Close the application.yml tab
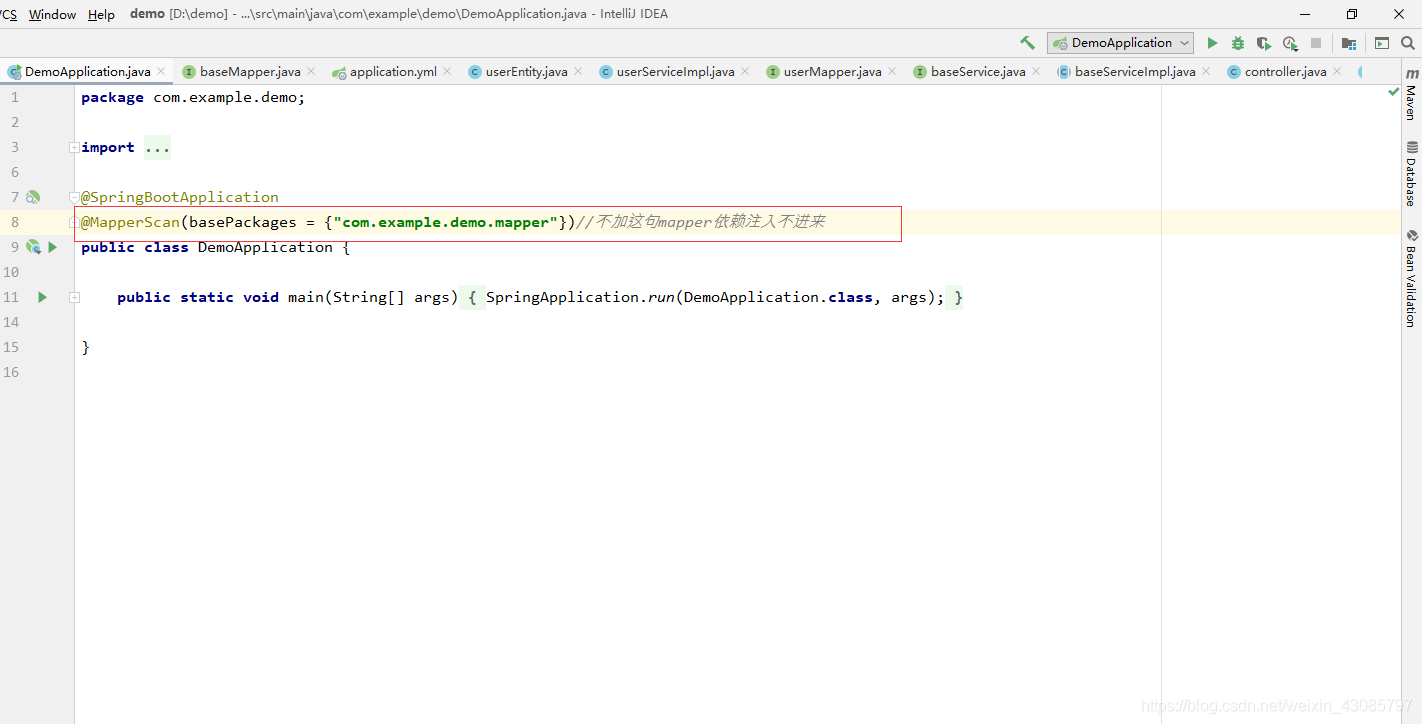The image size is (1422, 724). click(447, 72)
